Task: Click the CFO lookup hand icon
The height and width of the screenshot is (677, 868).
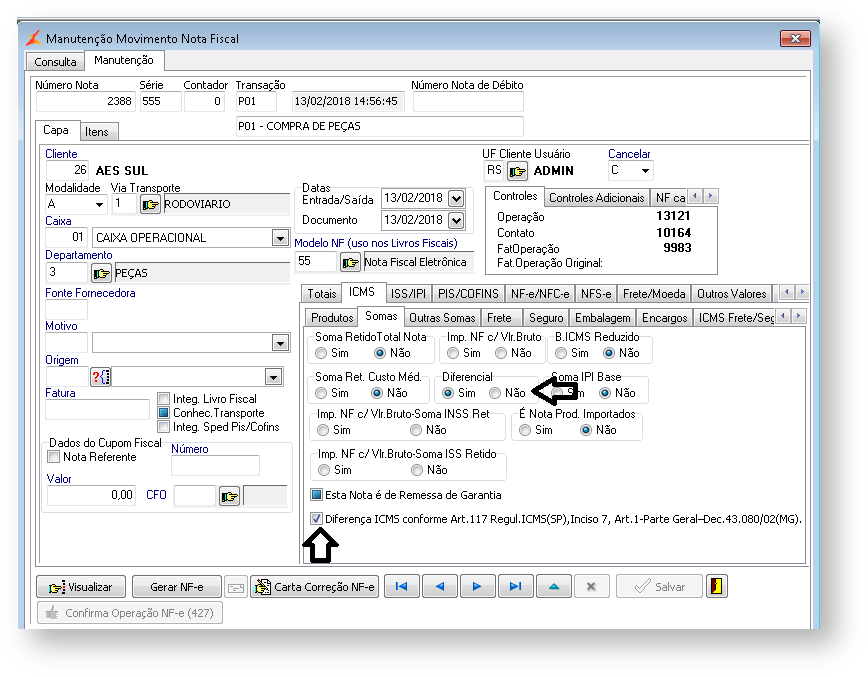Action: point(230,495)
